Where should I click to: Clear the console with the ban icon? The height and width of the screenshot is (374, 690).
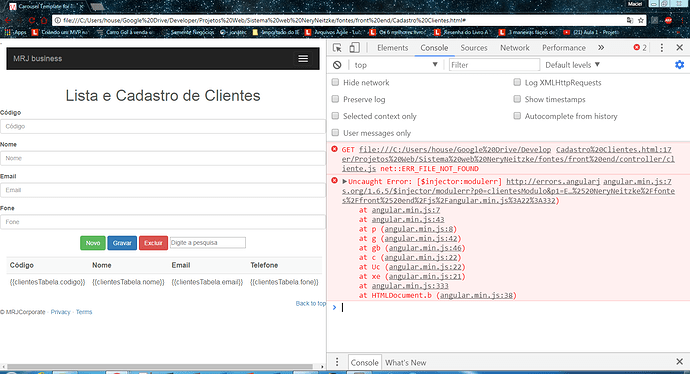point(337,65)
